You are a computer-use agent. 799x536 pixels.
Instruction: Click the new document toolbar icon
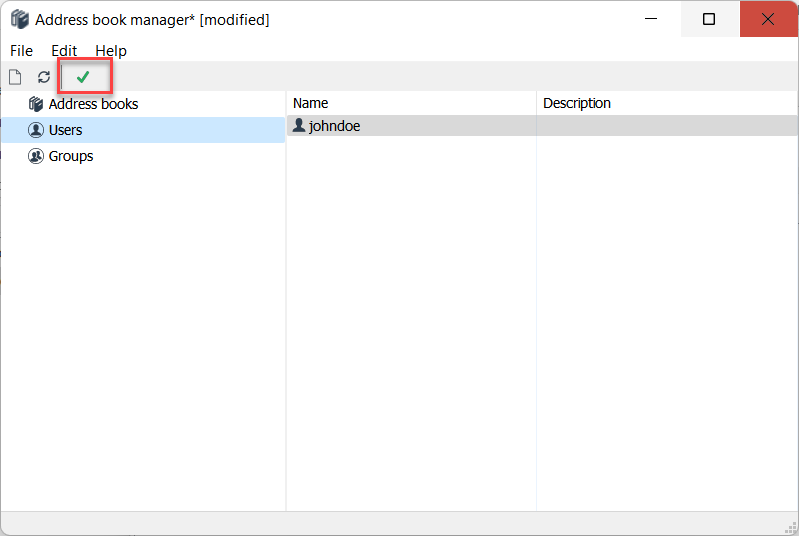pos(15,77)
